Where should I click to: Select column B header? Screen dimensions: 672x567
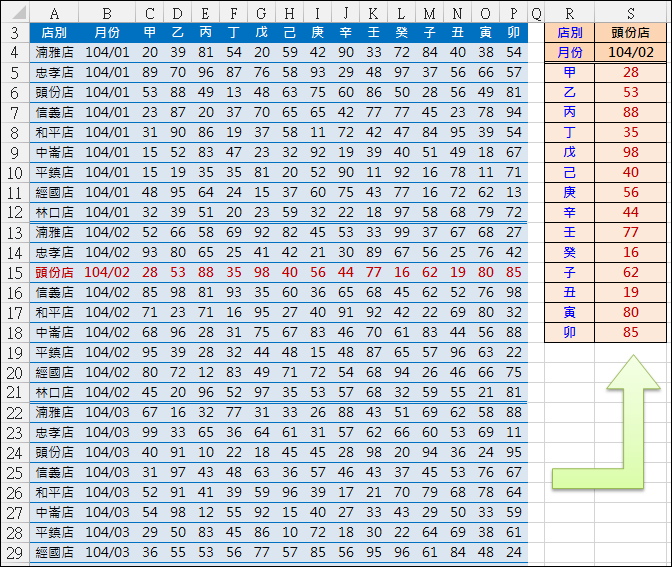point(107,13)
